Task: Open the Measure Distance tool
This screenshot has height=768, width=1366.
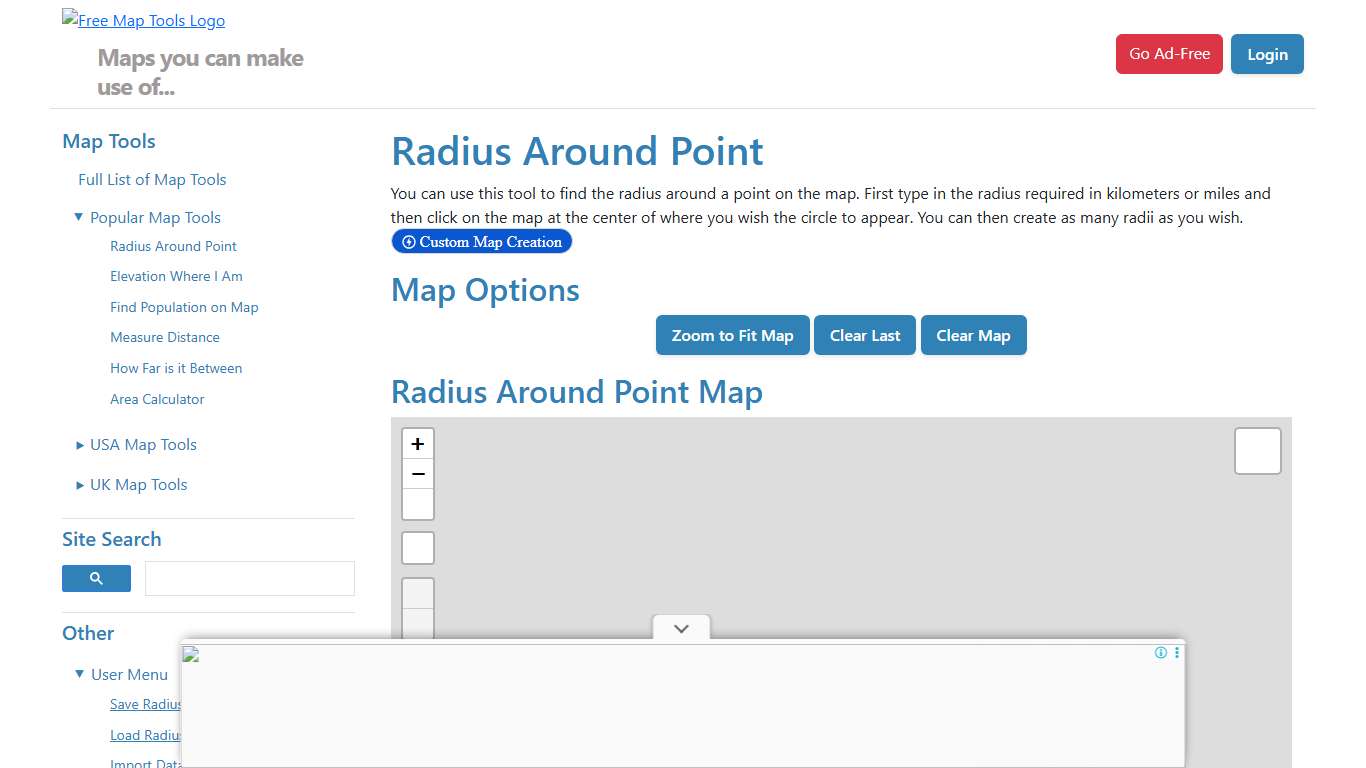Action: tap(164, 337)
